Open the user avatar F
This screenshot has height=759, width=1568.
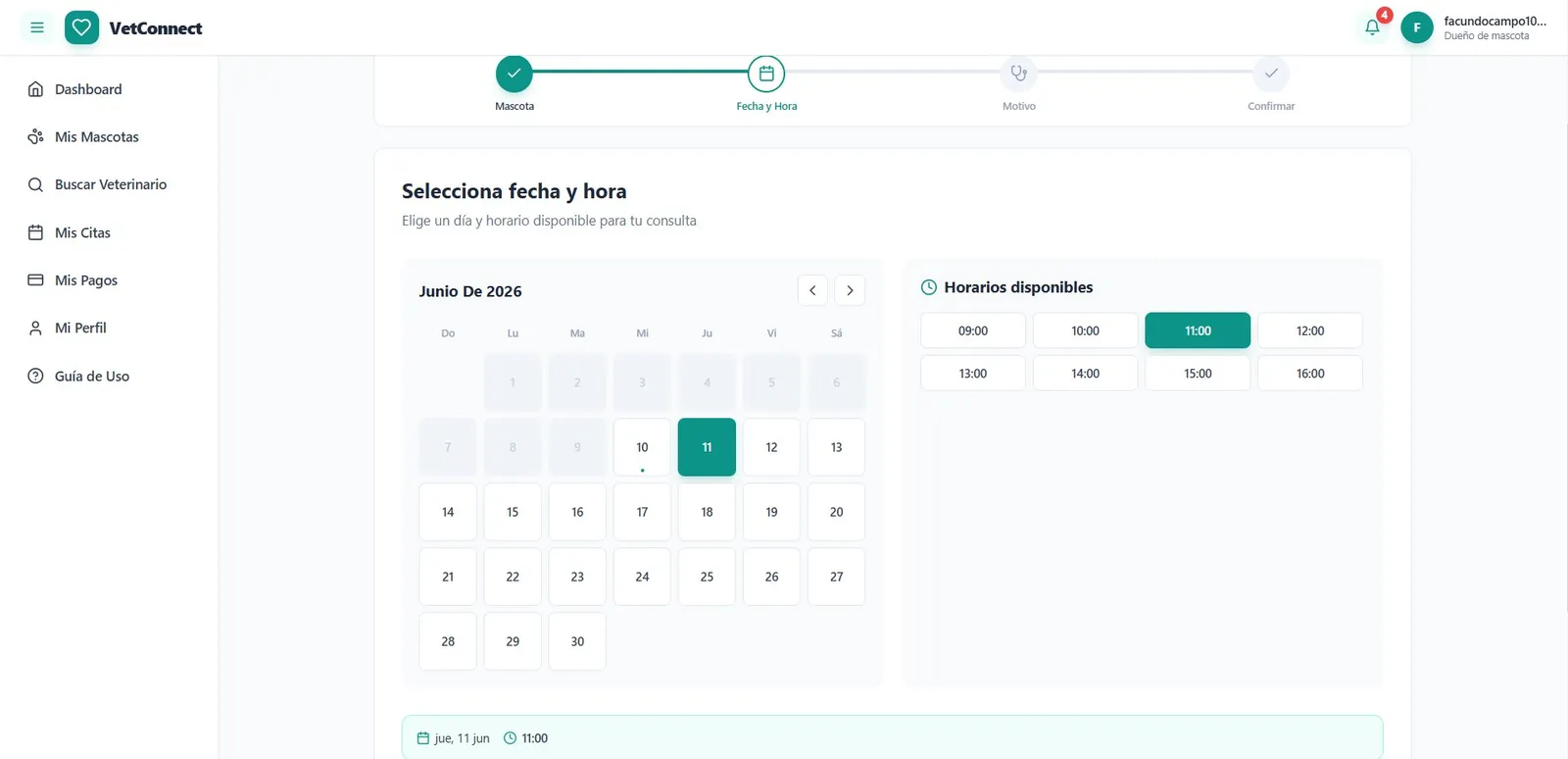(1417, 27)
